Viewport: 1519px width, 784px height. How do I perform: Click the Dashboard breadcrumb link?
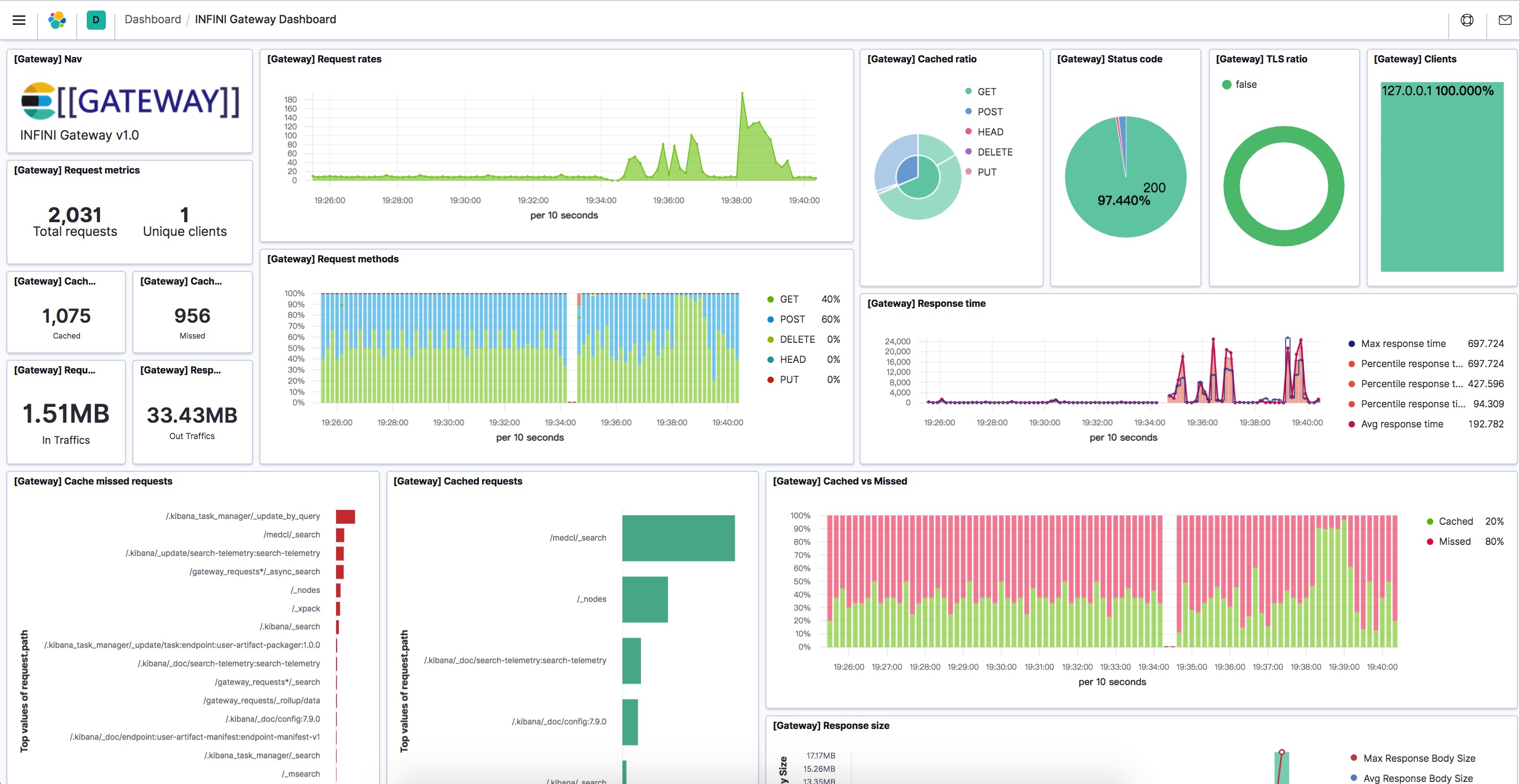153,20
